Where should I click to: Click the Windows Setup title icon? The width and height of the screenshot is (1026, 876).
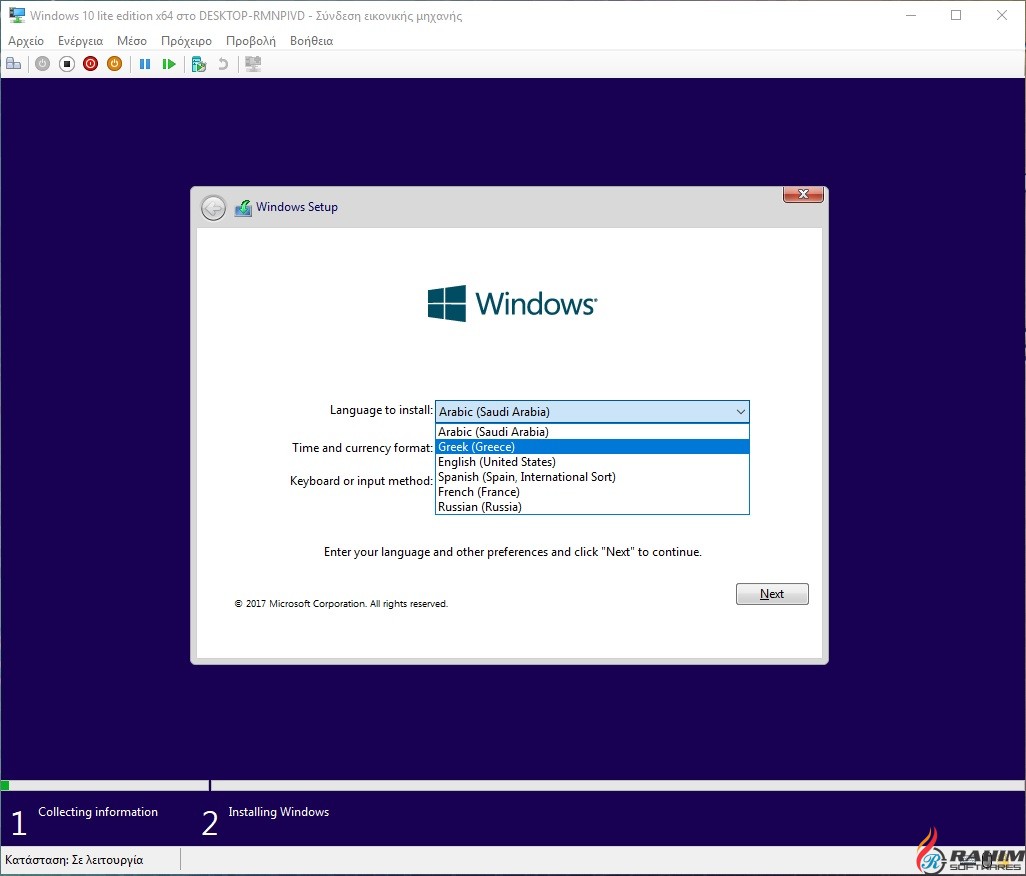click(x=243, y=207)
